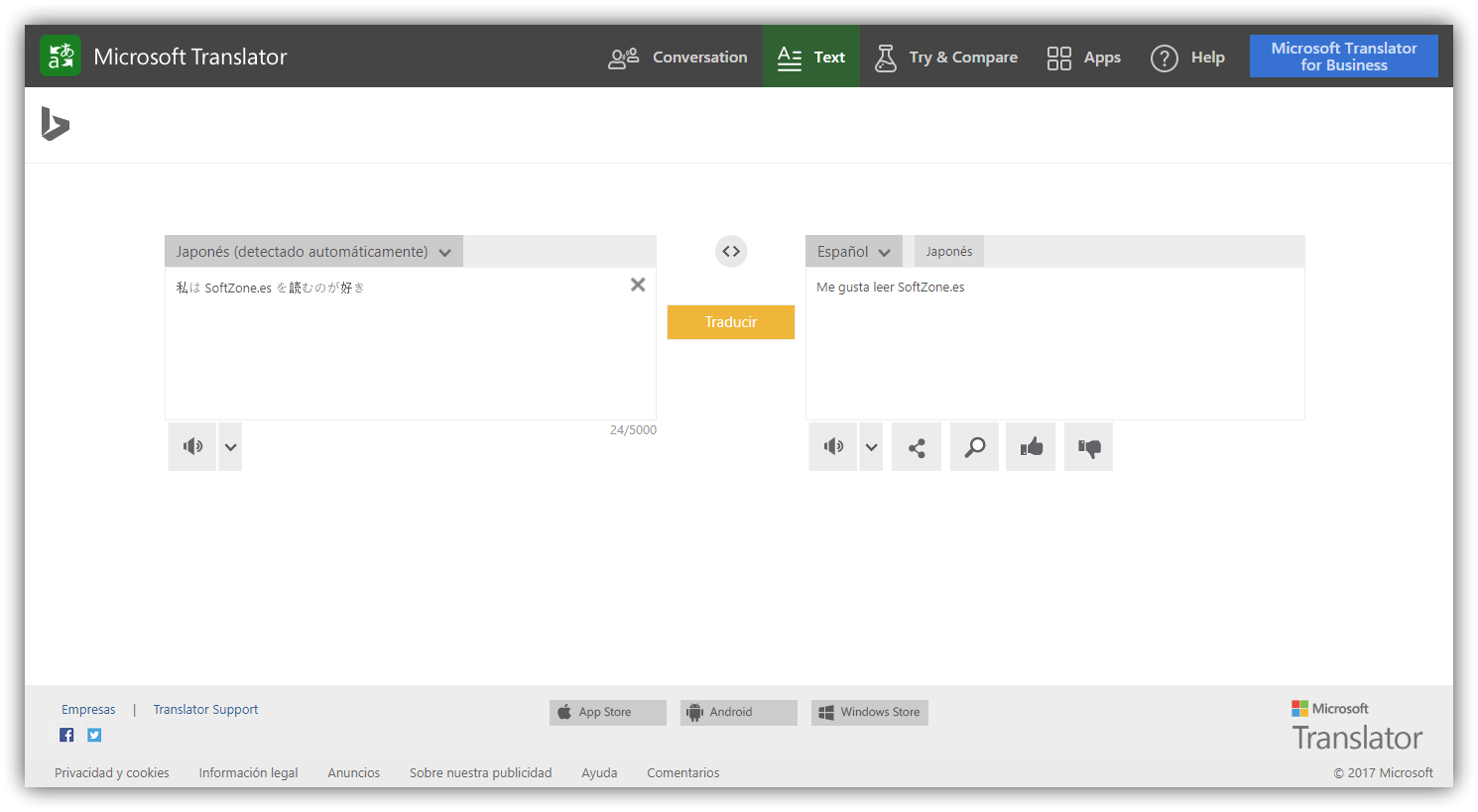The height and width of the screenshot is (812, 1478).
Task: Click the Traducir button
Action: (731, 322)
